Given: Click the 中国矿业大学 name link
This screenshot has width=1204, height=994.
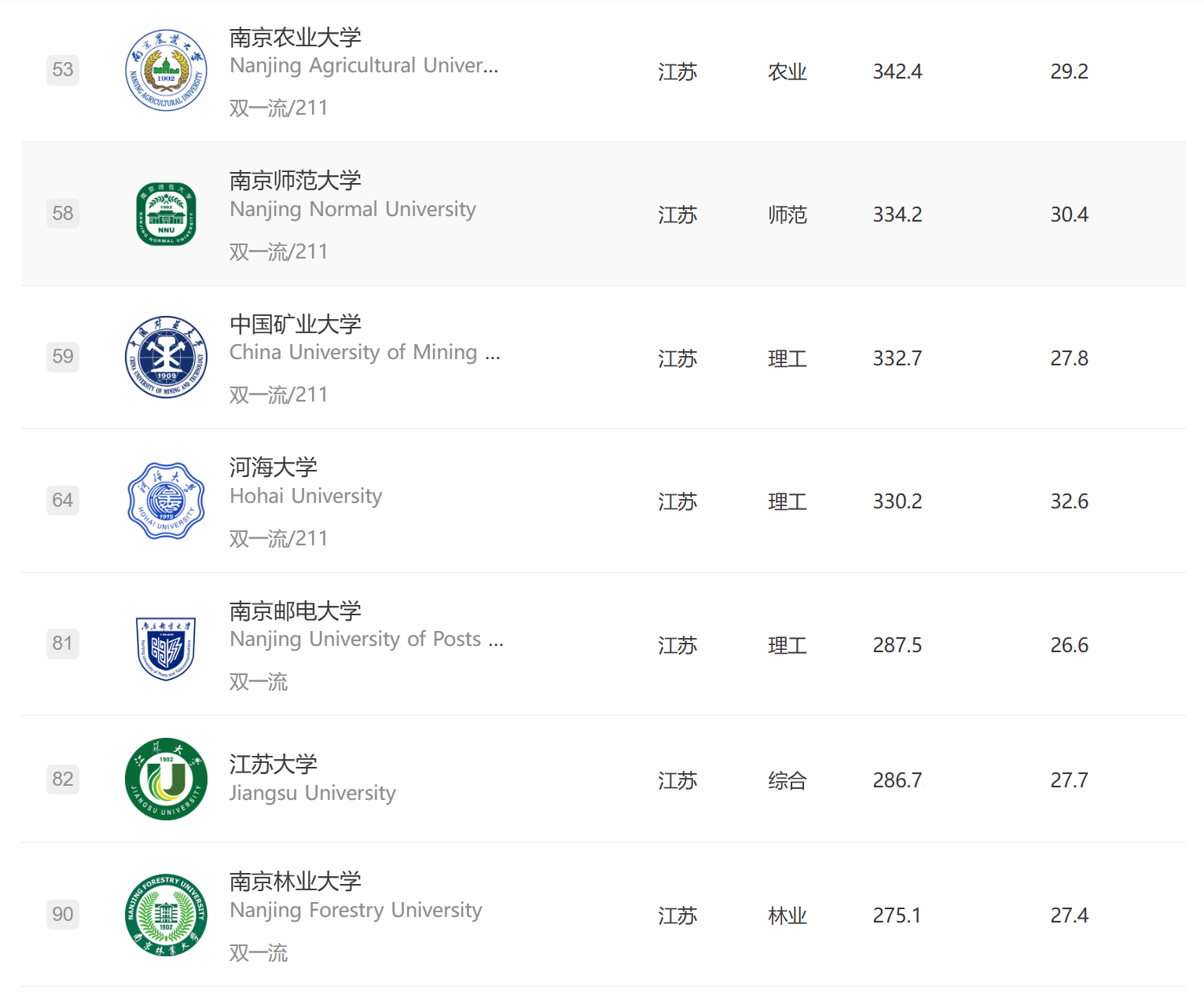Looking at the screenshot, I should click(295, 324).
